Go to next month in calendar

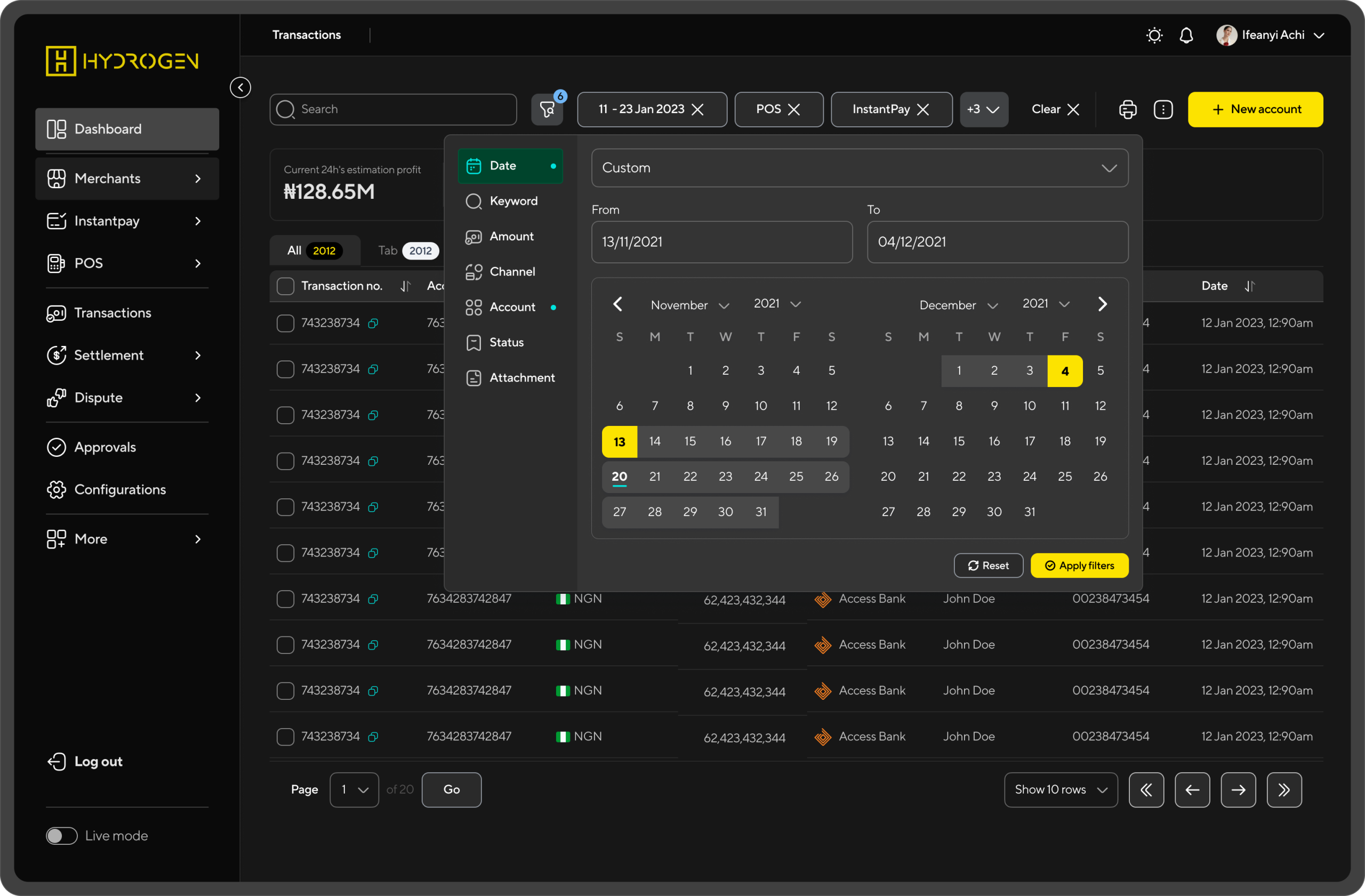tap(1102, 304)
